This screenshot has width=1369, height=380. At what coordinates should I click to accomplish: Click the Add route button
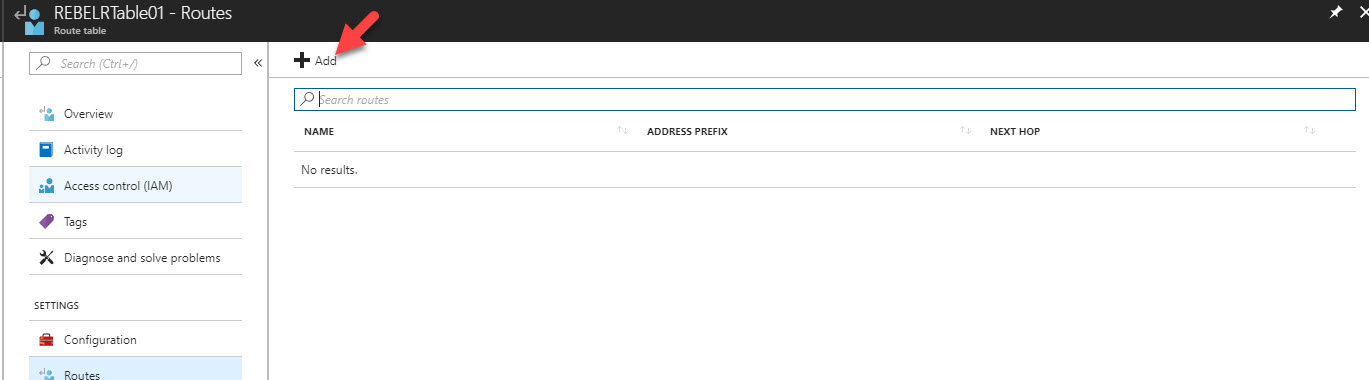pos(315,61)
